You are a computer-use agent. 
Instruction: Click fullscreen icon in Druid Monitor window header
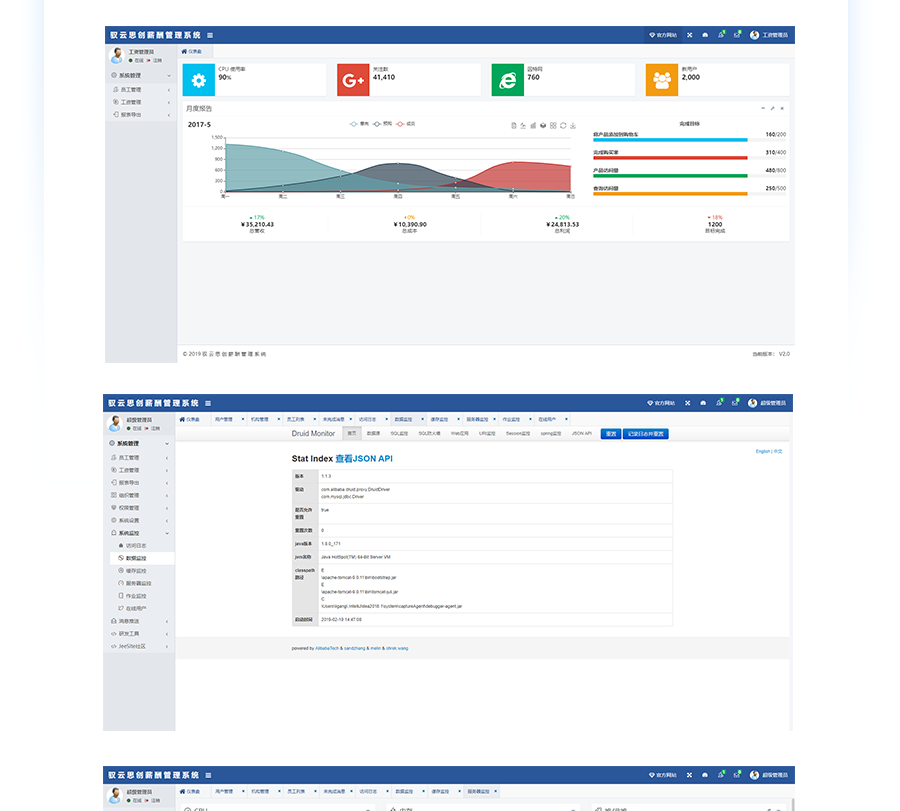pos(688,403)
